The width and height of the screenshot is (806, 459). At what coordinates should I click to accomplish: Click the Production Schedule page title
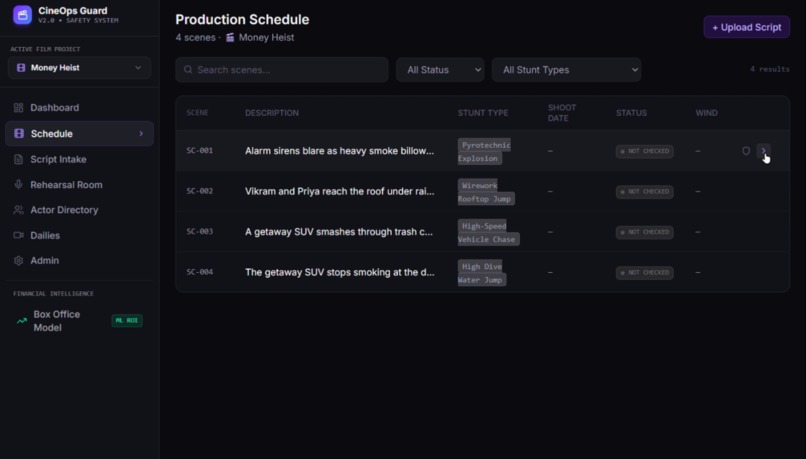[x=242, y=20]
